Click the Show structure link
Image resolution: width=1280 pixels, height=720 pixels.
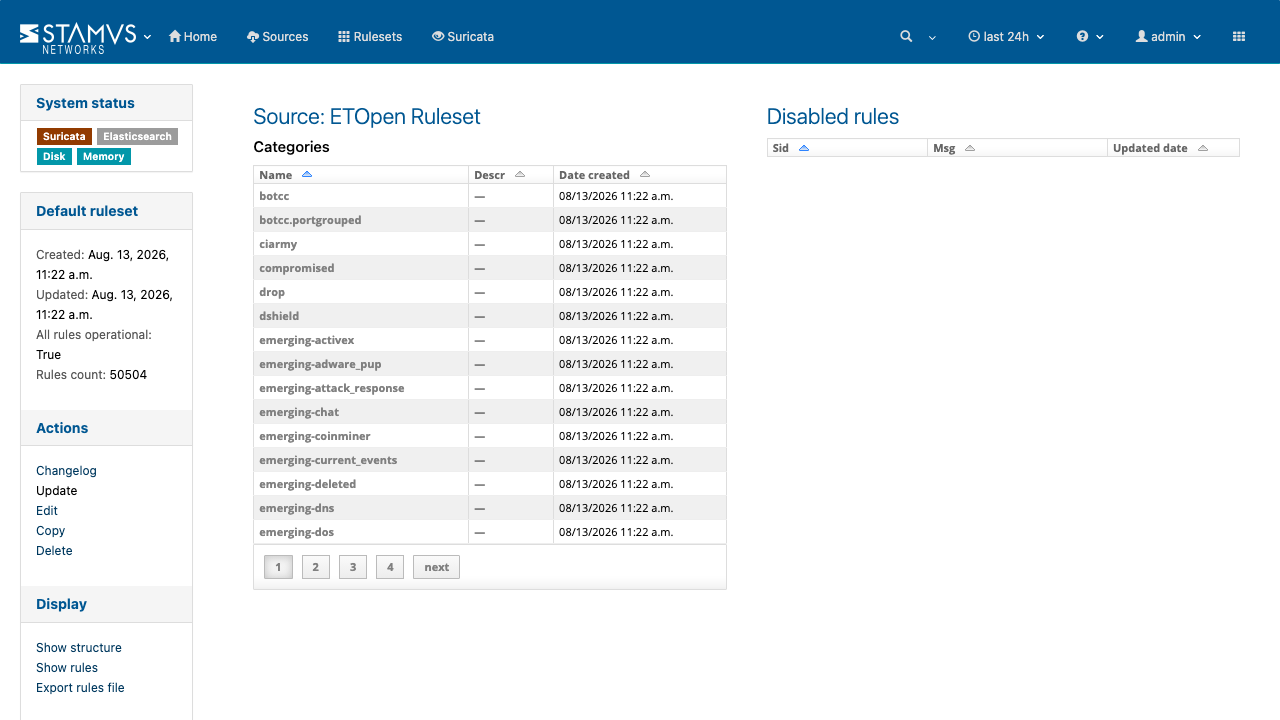click(x=79, y=647)
